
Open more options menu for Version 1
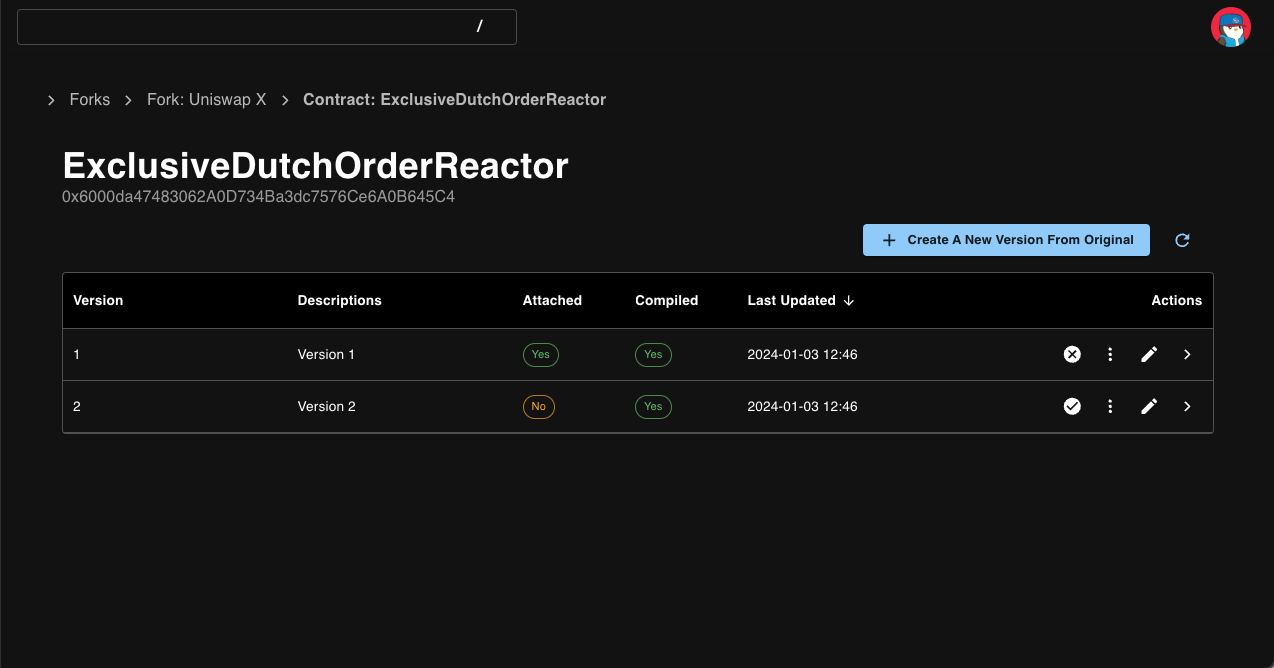[1110, 354]
